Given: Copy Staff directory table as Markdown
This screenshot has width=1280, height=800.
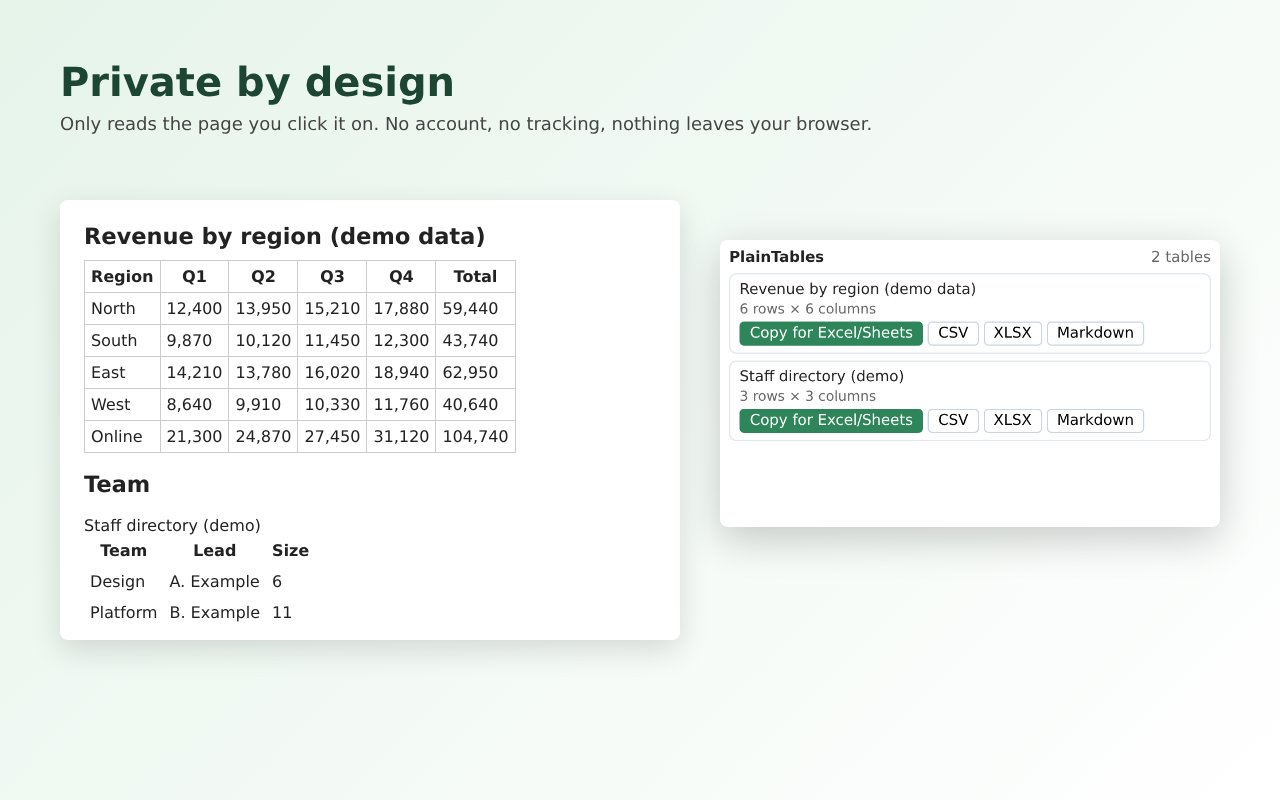Looking at the screenshot, I should [1095, 420].
